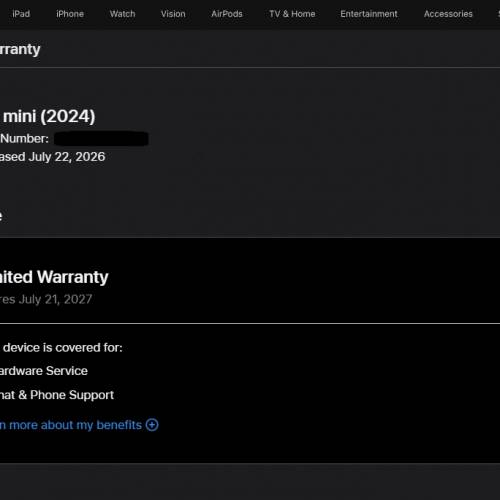The height and width of the screenshot is (500, 500).
Task: Open the iPhone menu item
Action: pos(70,14)
